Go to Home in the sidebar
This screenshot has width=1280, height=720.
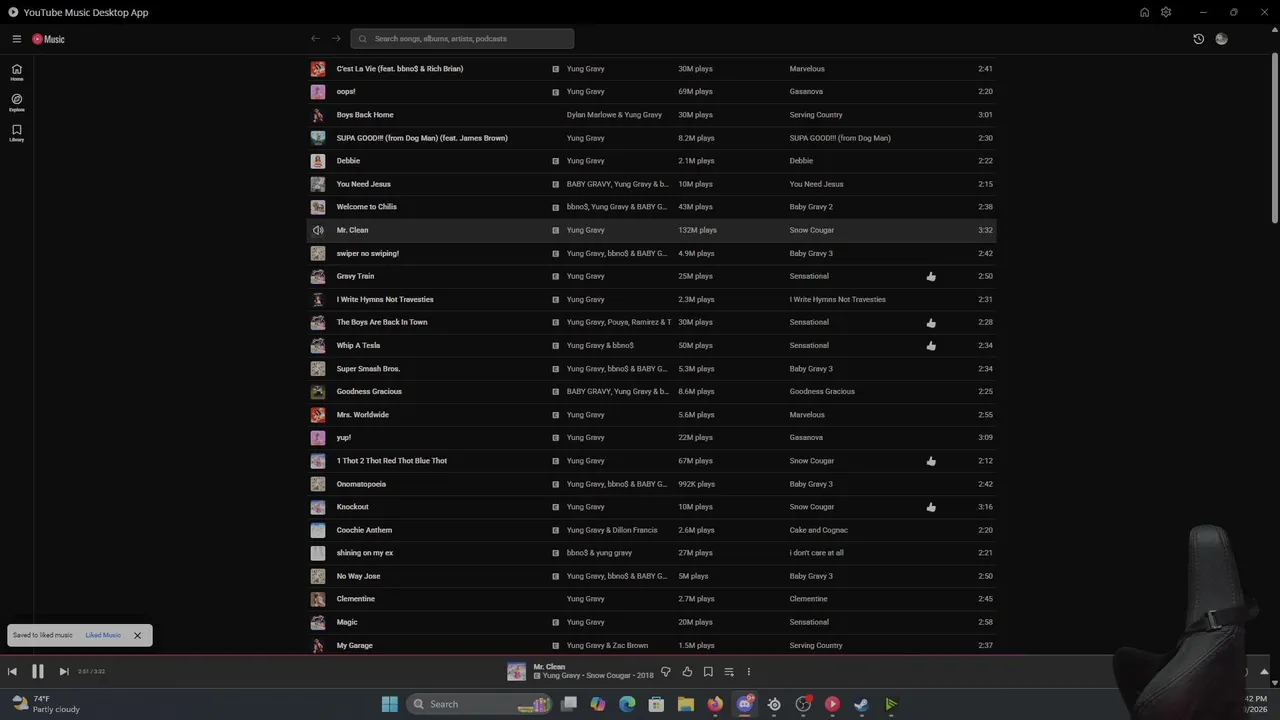coord(17,72)
